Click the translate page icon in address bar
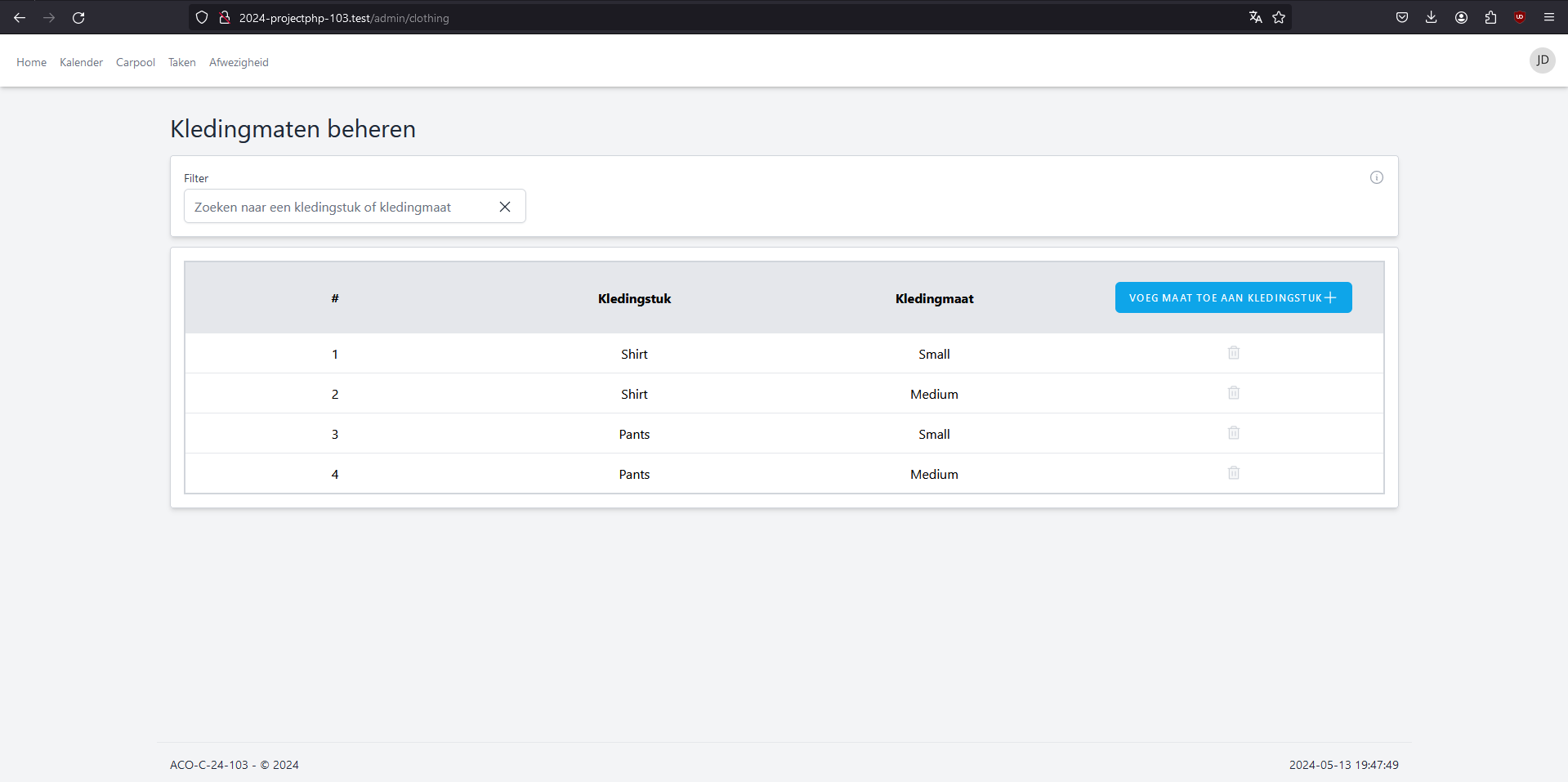1568x782 pixels. 1255,17
